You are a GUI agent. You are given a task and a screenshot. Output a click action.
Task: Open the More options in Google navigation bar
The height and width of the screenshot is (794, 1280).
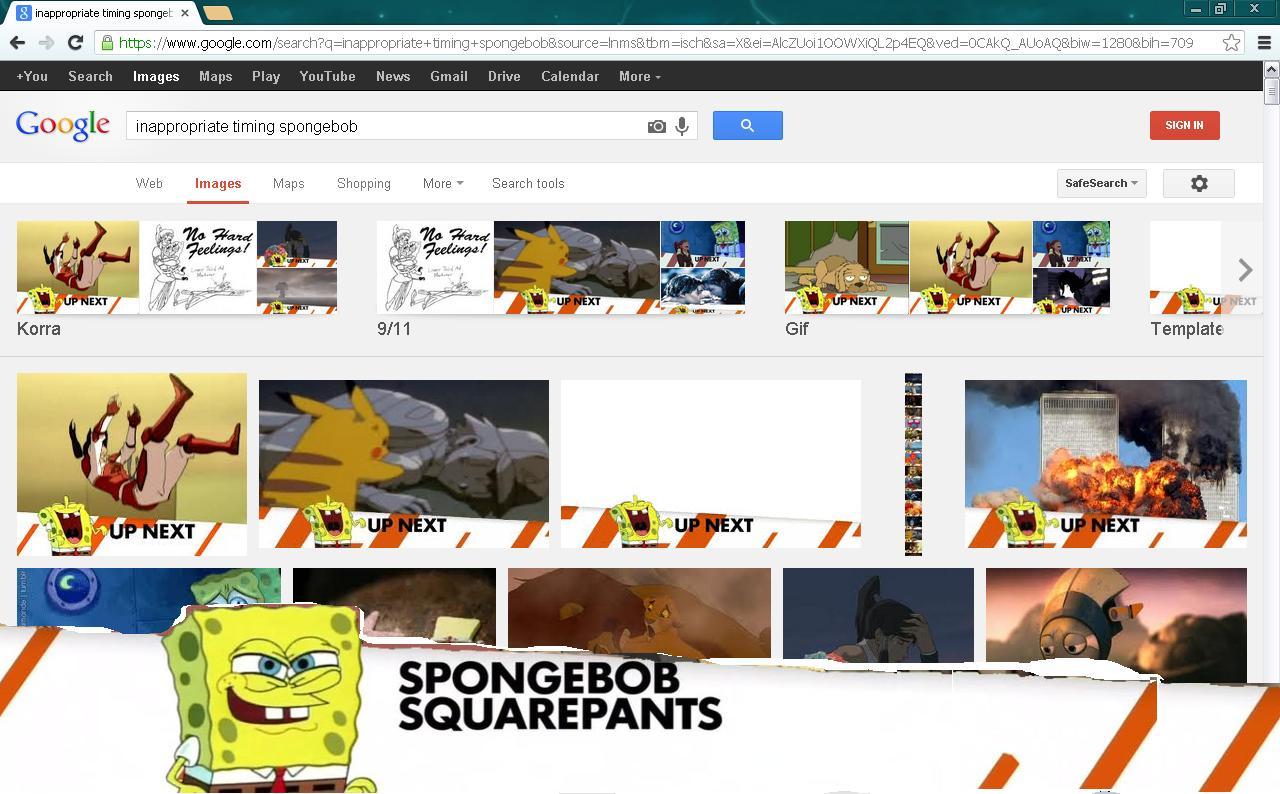click(x=638, y=76)
